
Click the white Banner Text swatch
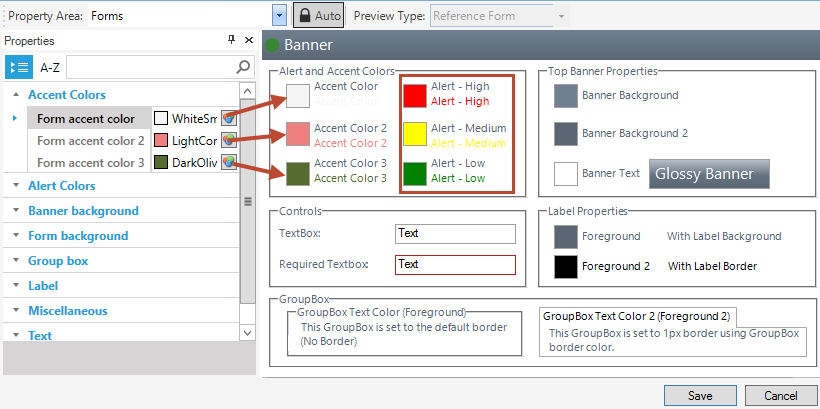566,174
